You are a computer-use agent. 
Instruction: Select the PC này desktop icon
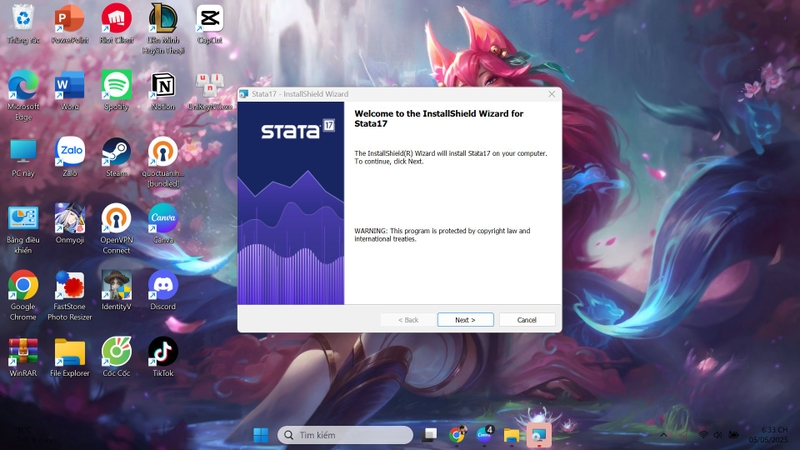(23, 157)
